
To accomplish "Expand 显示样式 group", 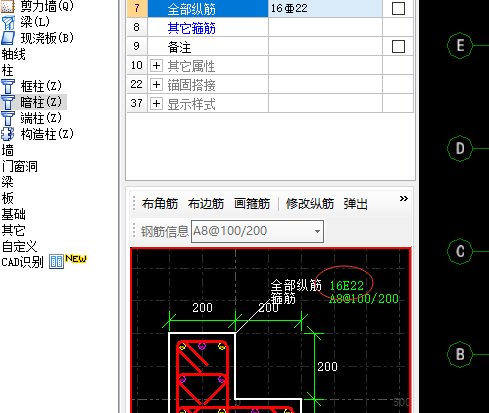I will pyautogui.click(x=156, y=104).
